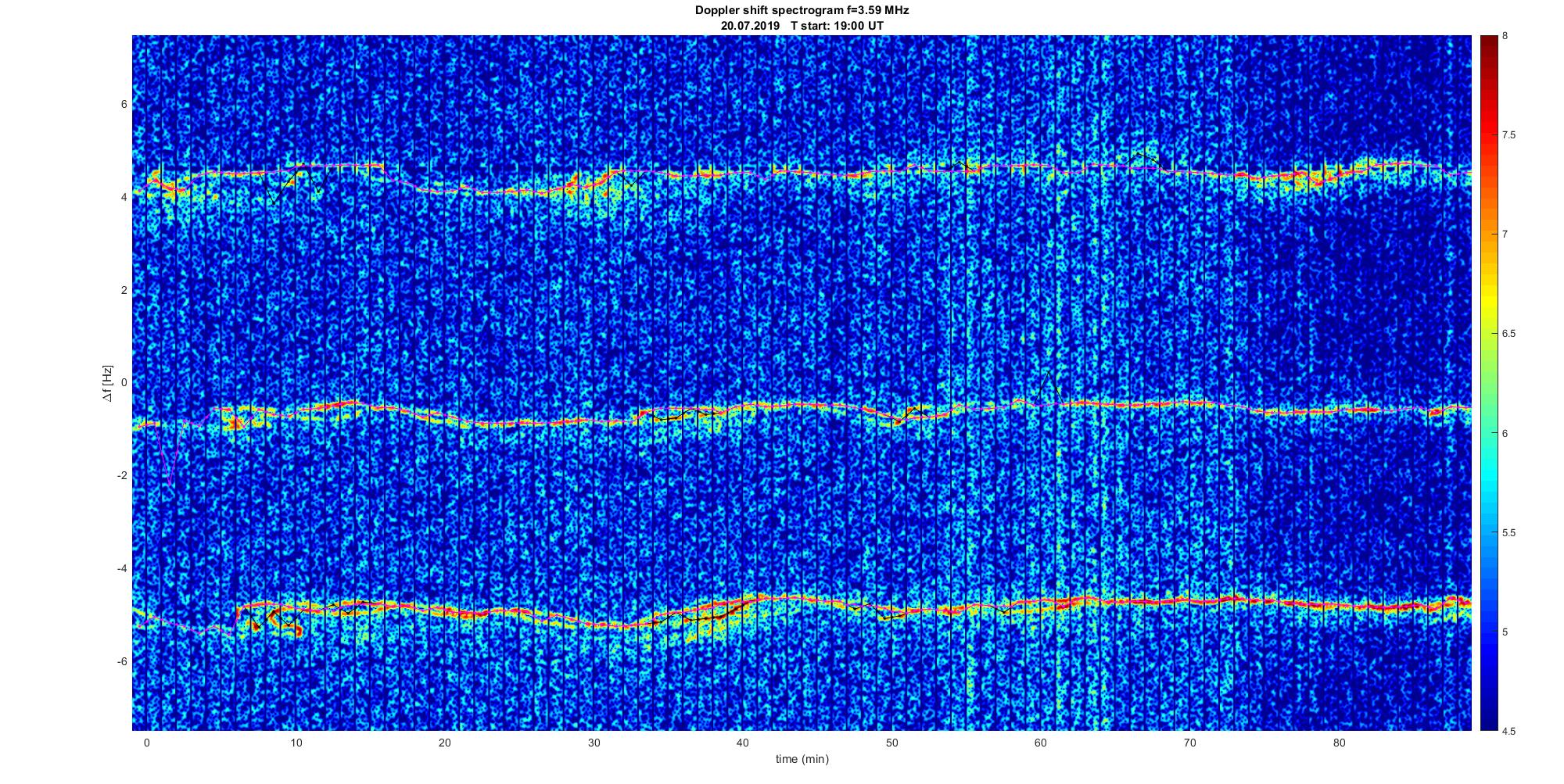Click the colorbar tick label '7.5'
The width and height of the screenshot is (1564, 784).
pos(1509,135)
